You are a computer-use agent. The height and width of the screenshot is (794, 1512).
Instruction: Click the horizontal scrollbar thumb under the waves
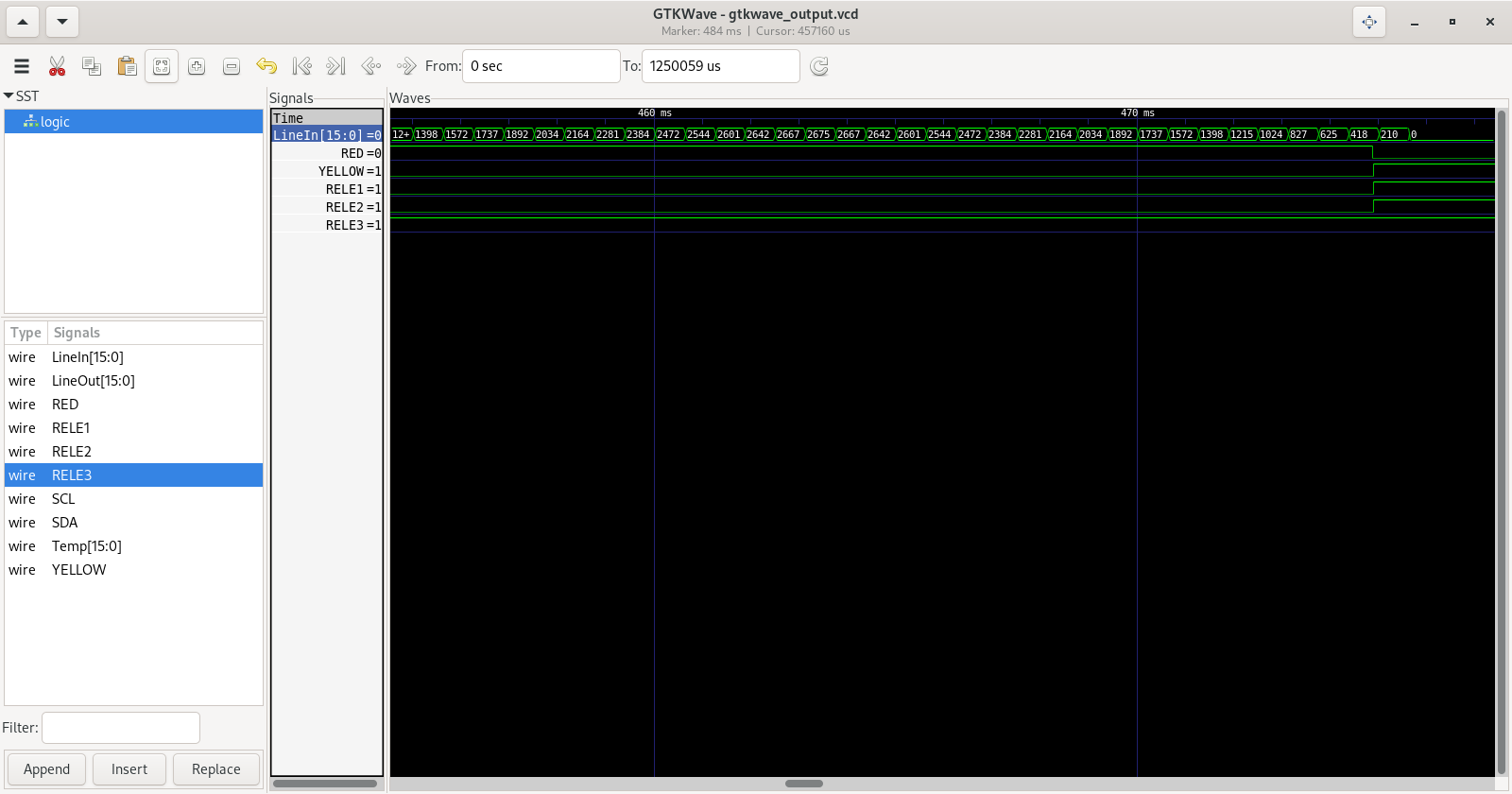804,784
